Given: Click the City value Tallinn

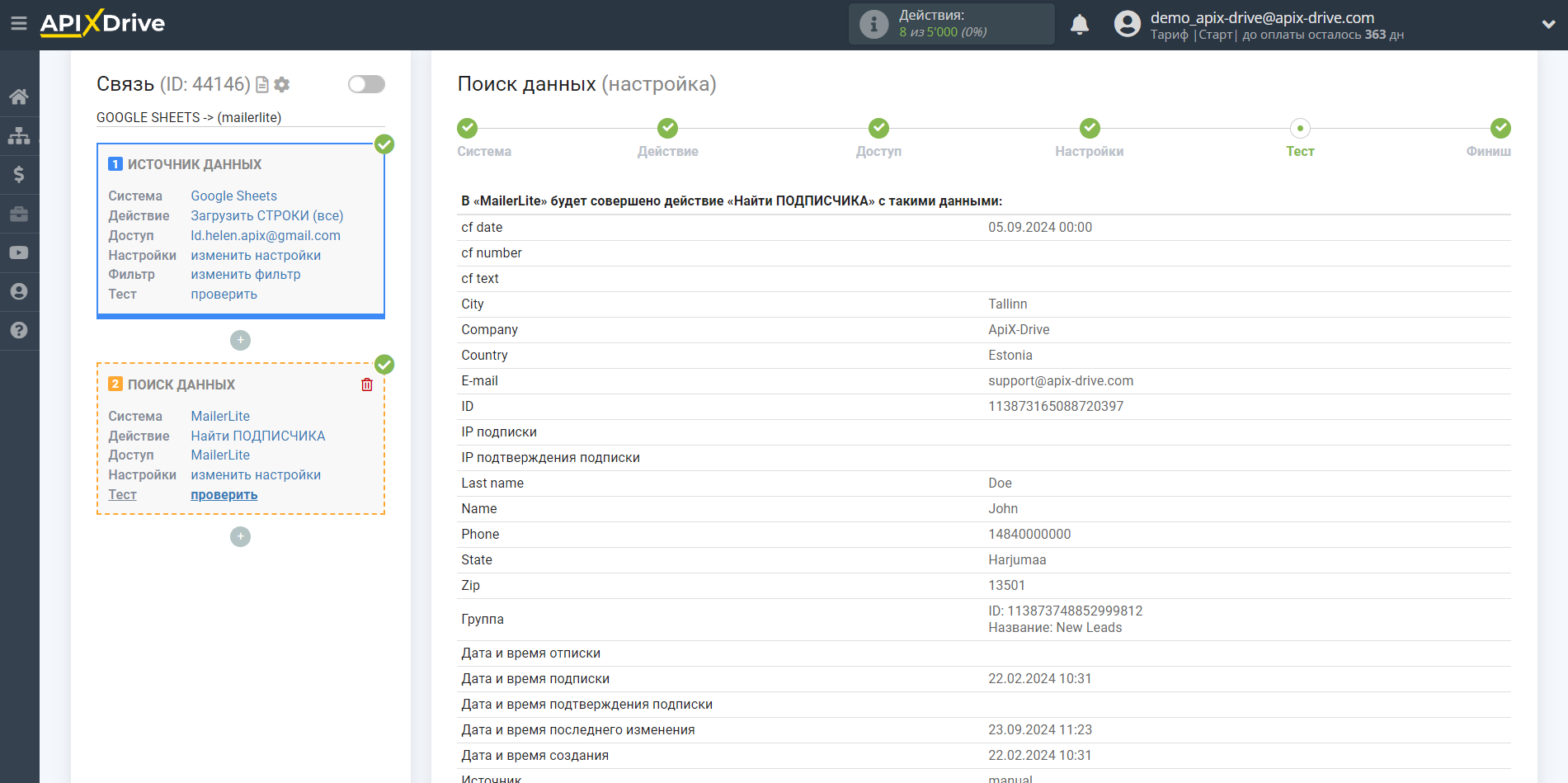Looking at the screenshot, I should coord(1008,304).
